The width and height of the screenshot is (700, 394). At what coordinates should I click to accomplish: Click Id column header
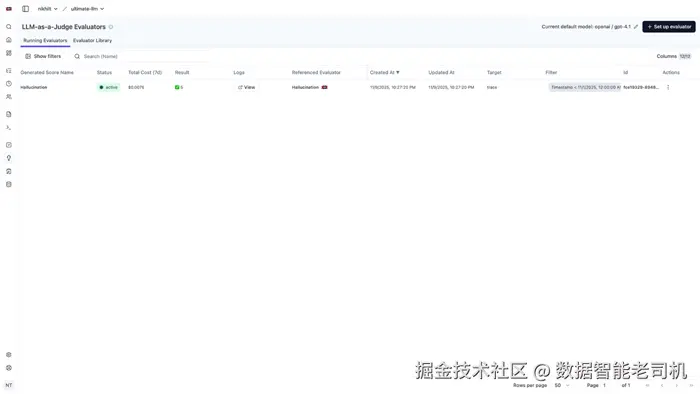pos(625,72)
